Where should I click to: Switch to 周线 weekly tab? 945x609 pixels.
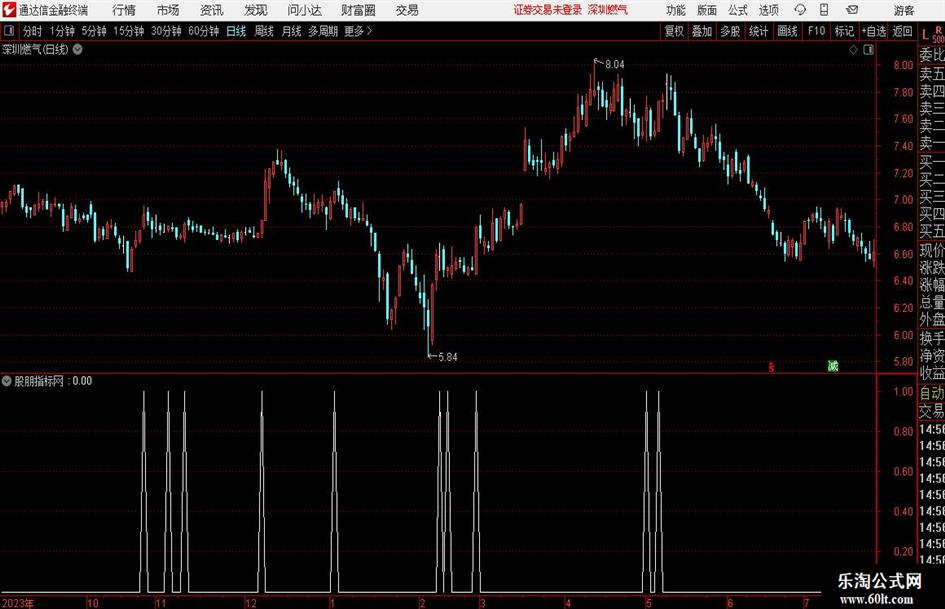[x=264, y=31]
